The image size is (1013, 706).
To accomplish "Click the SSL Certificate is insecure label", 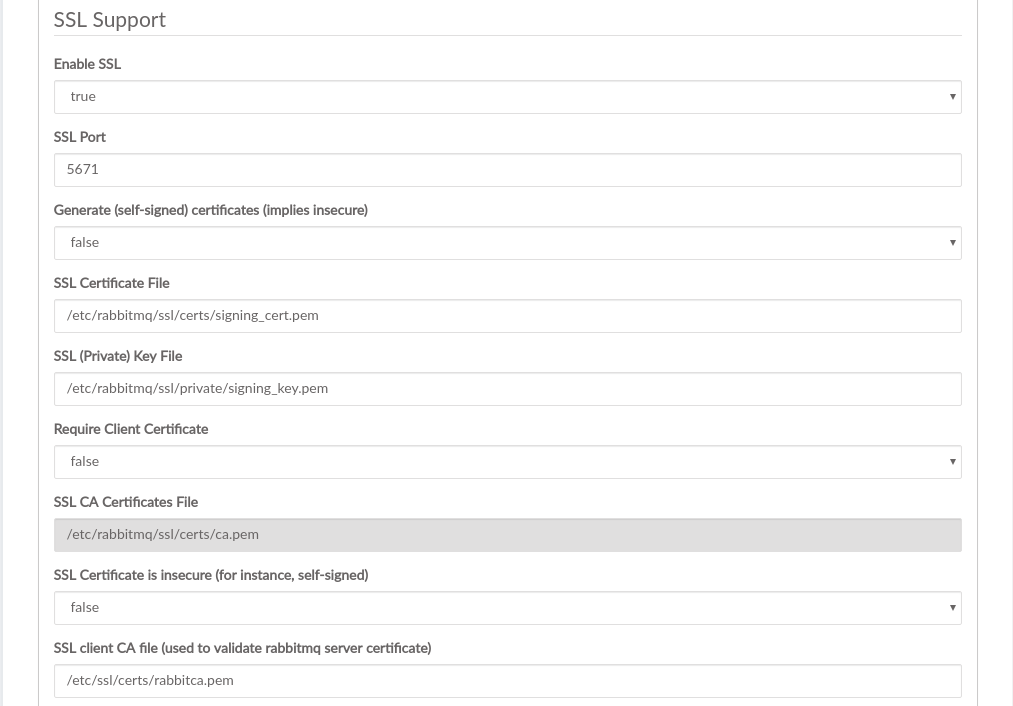I will (x=211, y=575).
